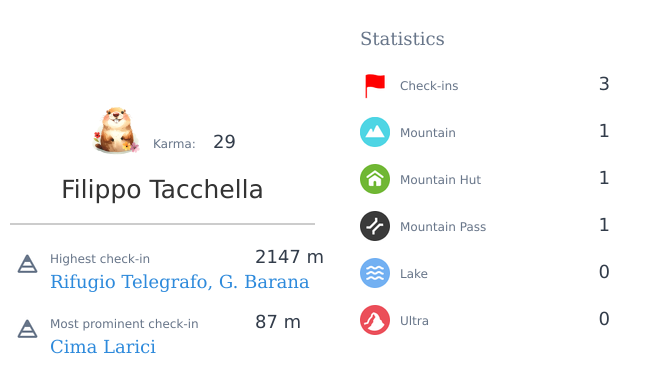Select the red Ultra peak icon
Screen dimensions: 650x385
coord(375,320)
